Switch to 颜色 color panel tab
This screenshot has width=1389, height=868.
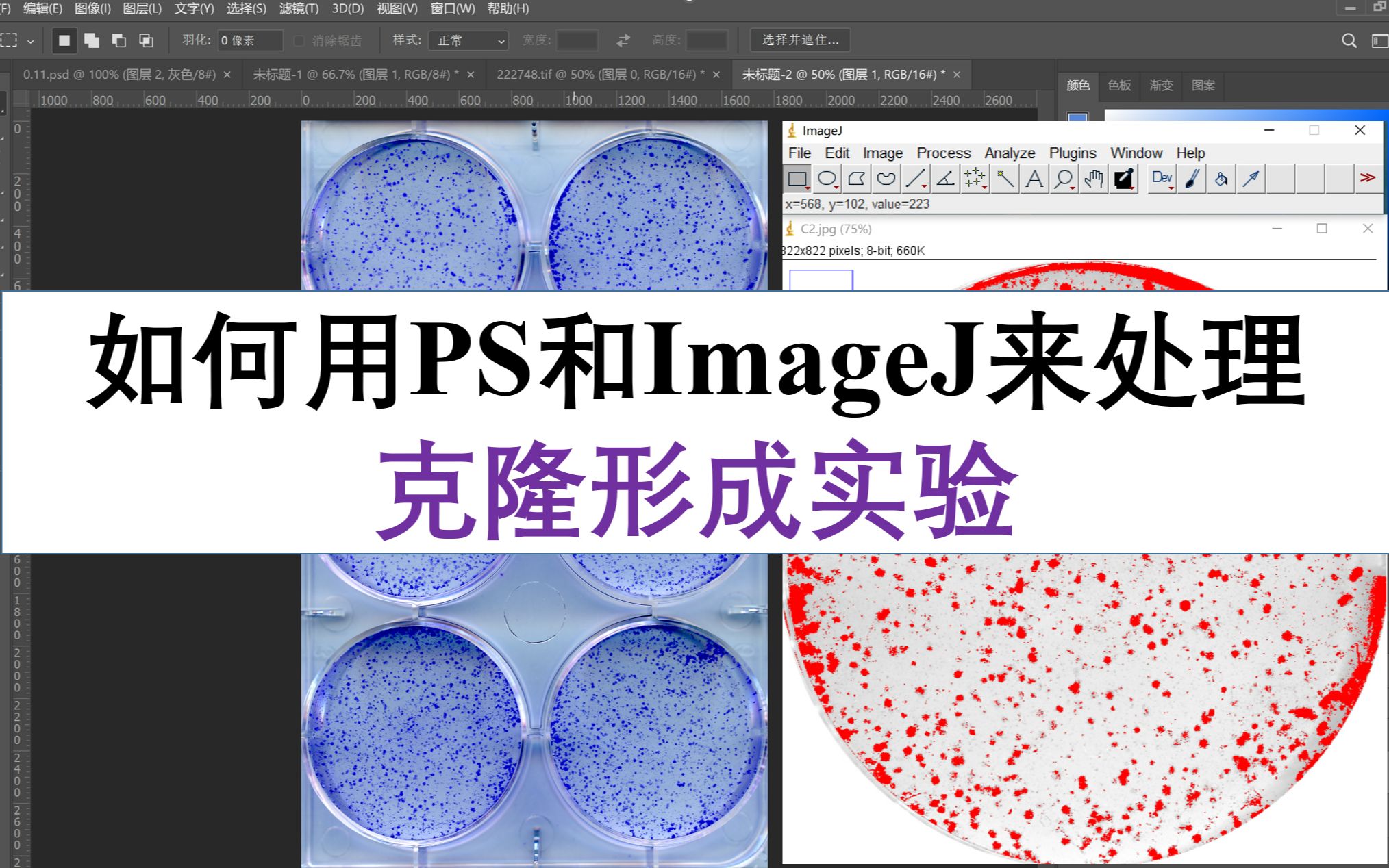(x=1077, y=86)
